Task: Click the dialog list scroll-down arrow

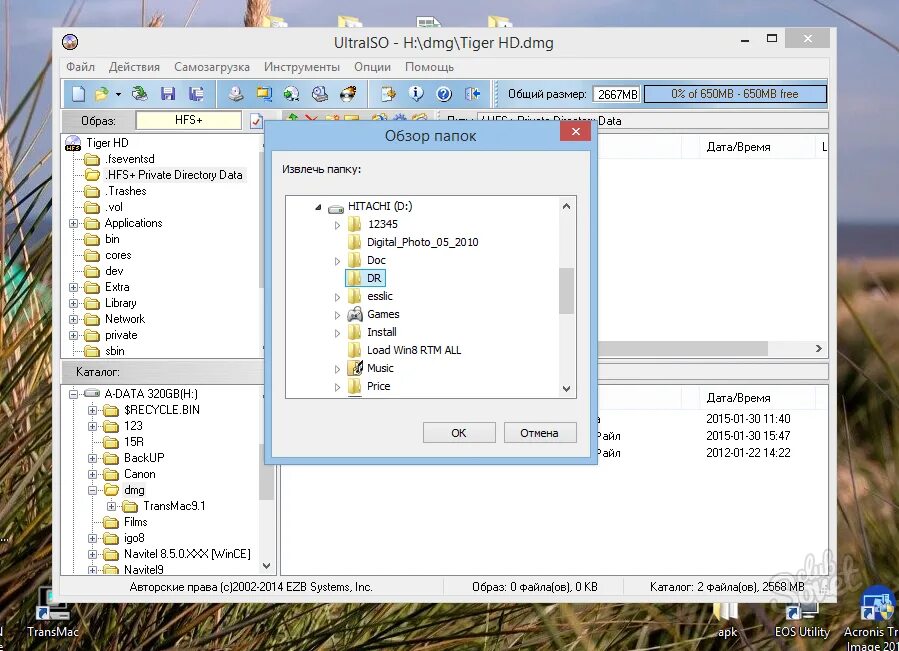Action: click(x=566, y=388)
